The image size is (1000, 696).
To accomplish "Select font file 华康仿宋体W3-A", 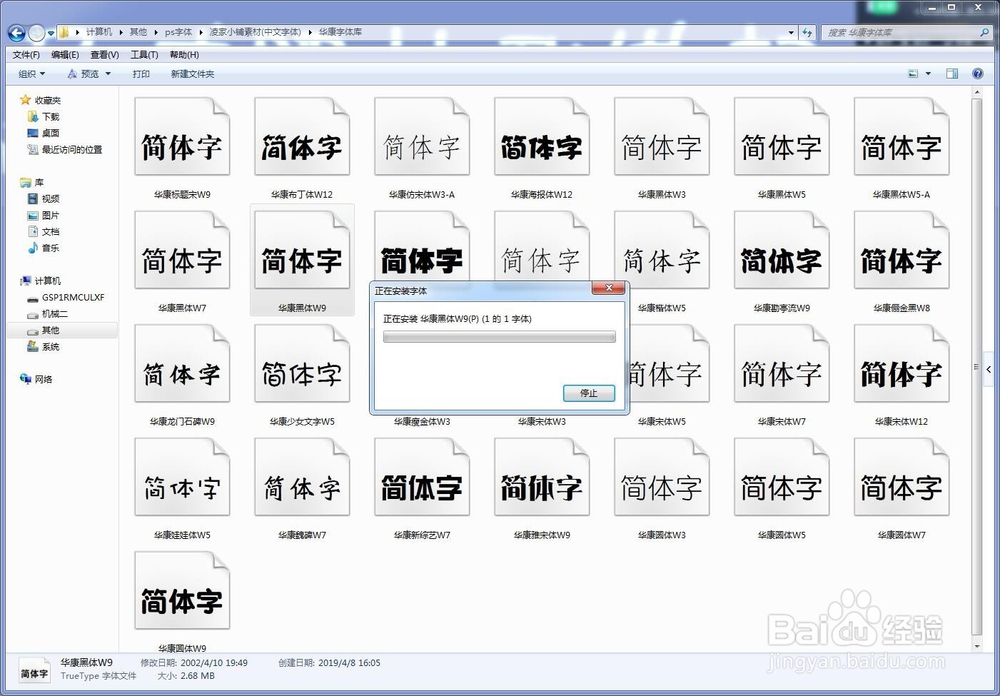I will click(x=422, y=148).
